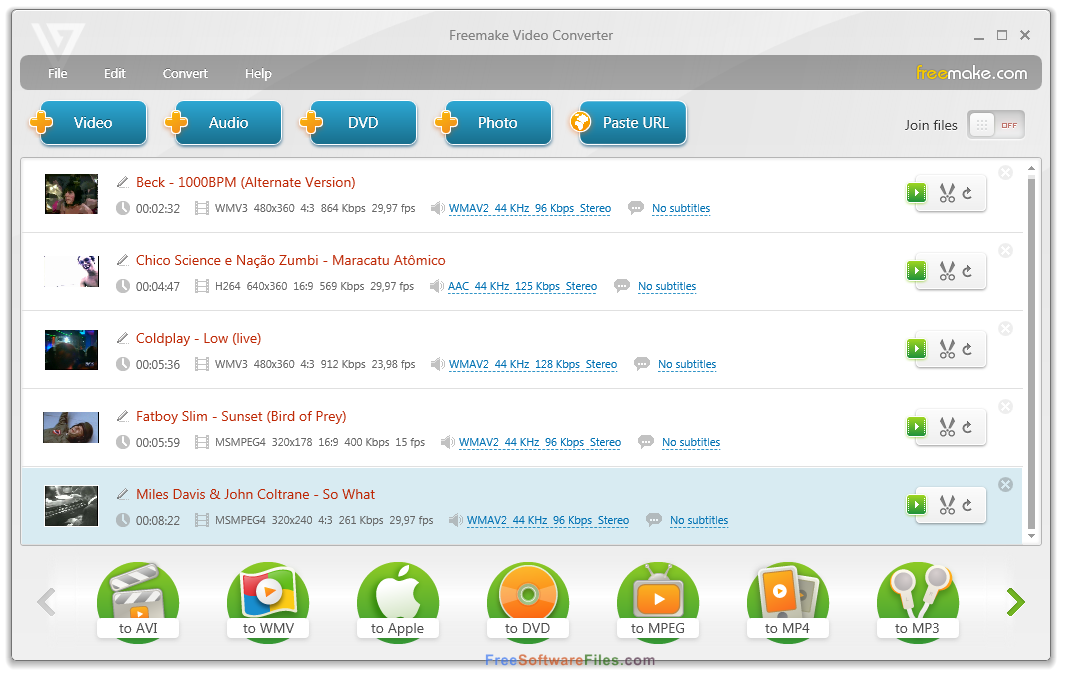Add Photo files

[494, 123]
